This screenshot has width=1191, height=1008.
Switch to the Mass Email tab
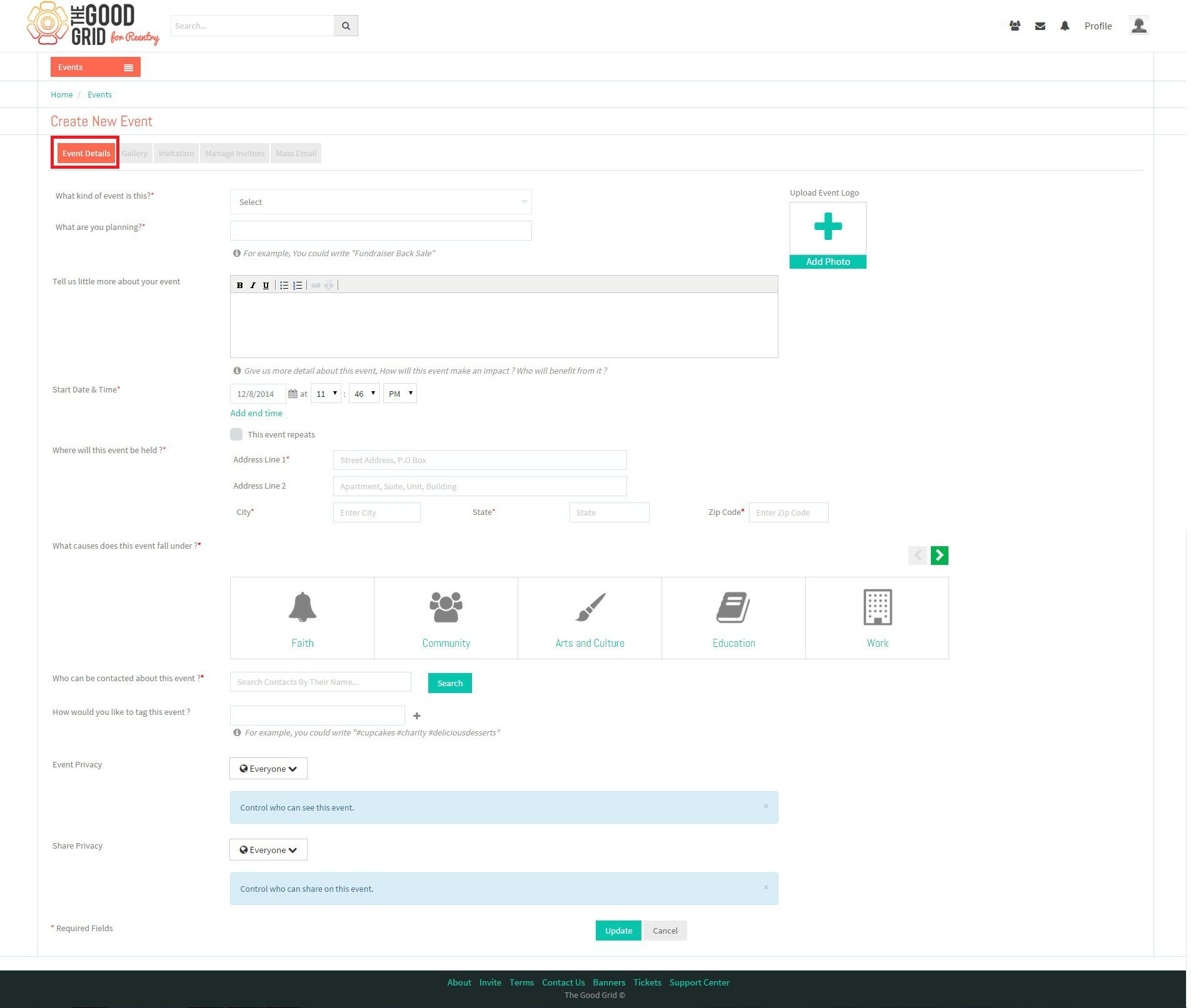296,153
